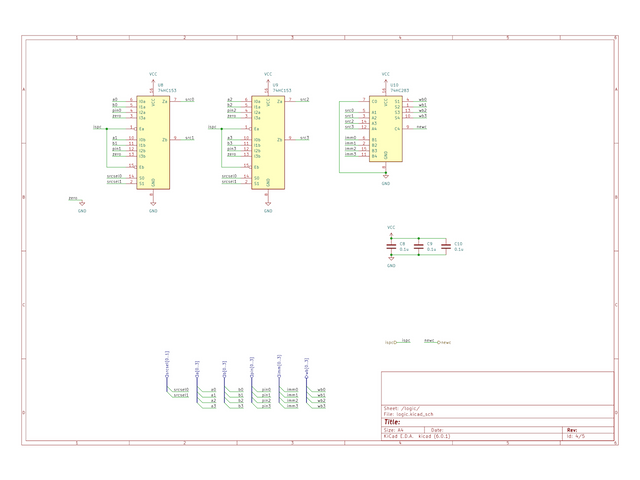640x480 pixels.
Task: Select the imm[0..3] bus label
Action: tap(279, 366)
